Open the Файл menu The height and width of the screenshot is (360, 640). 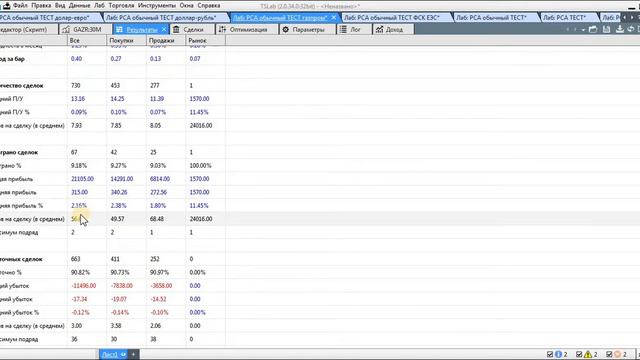pyautogui.click(x=20, y=5)
